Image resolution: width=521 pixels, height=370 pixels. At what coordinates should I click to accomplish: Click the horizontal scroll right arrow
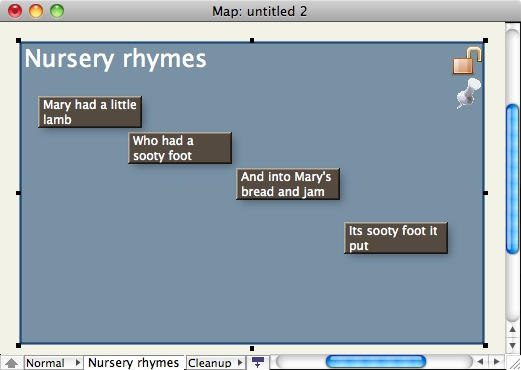point(496,362)
